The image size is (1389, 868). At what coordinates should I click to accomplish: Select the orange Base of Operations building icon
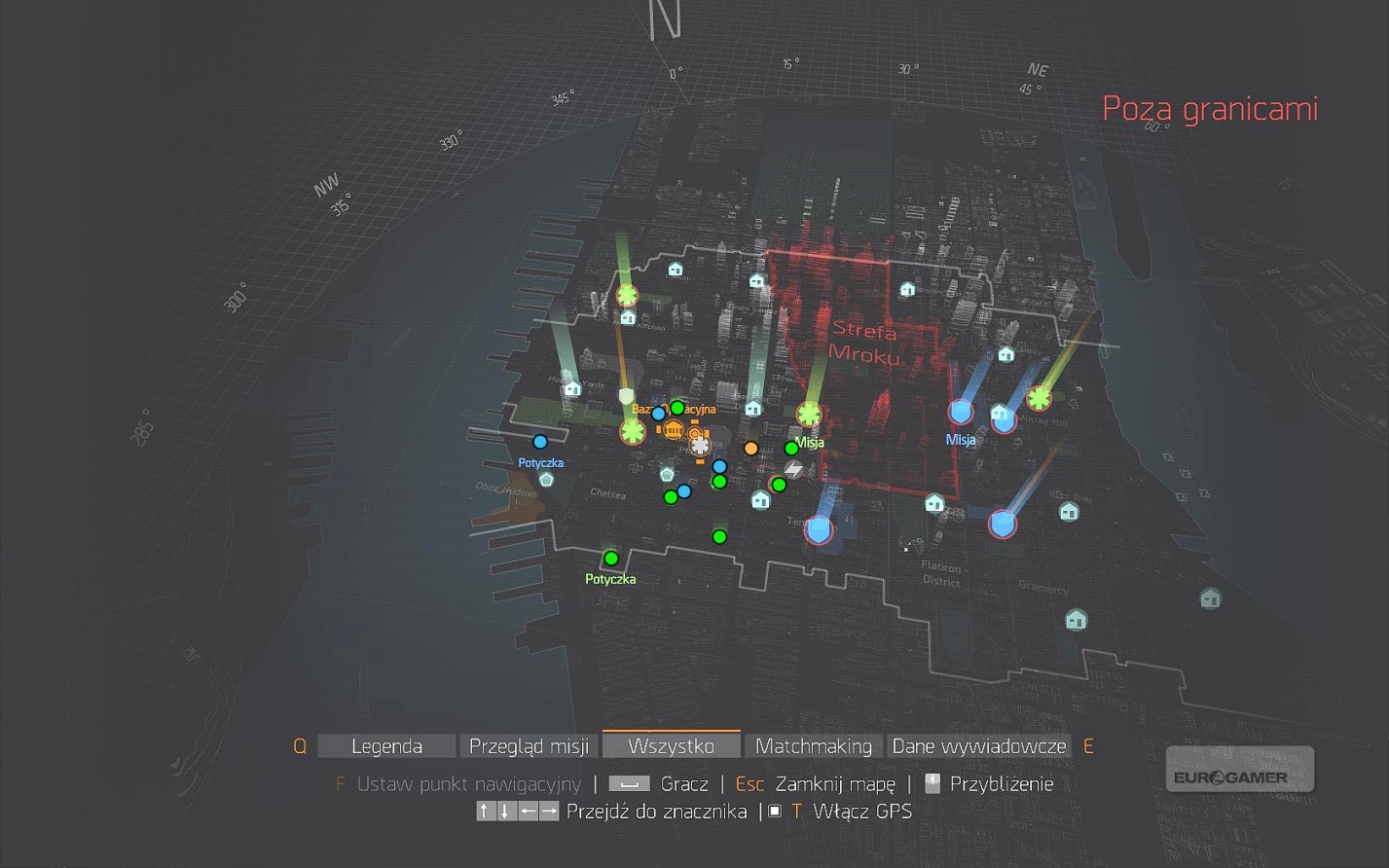tap(673, 429)
